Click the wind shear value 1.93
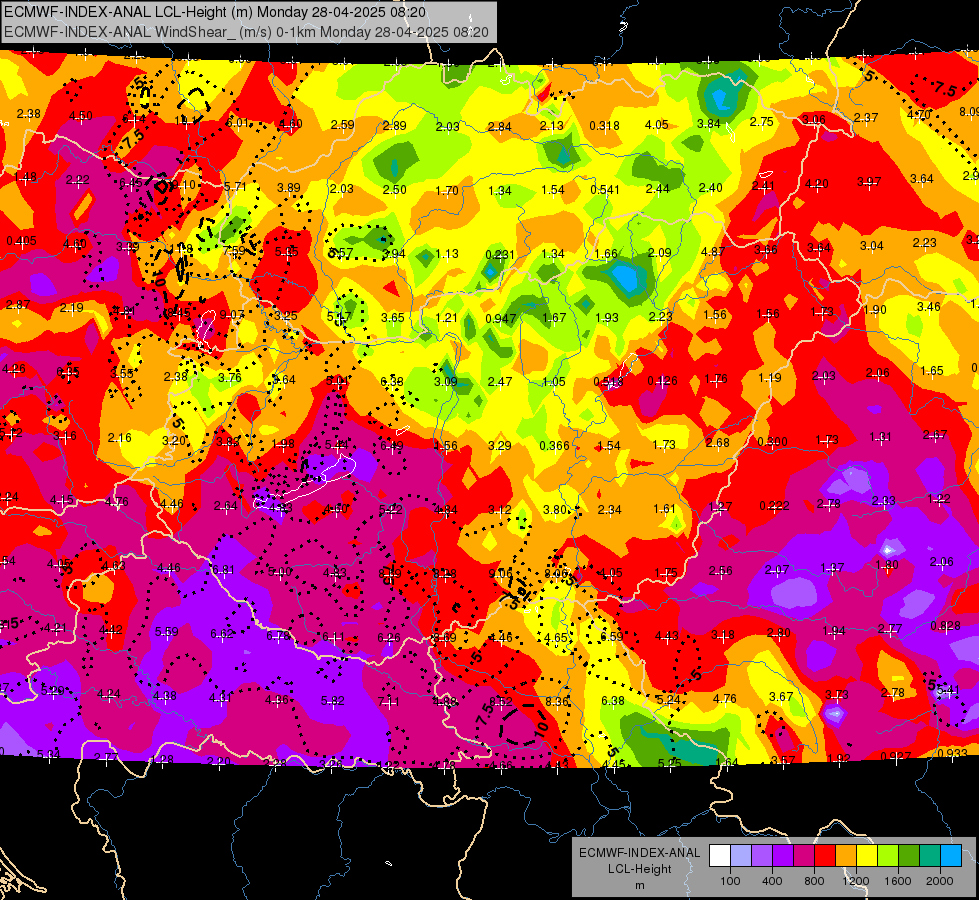 (x=607, y=318)
